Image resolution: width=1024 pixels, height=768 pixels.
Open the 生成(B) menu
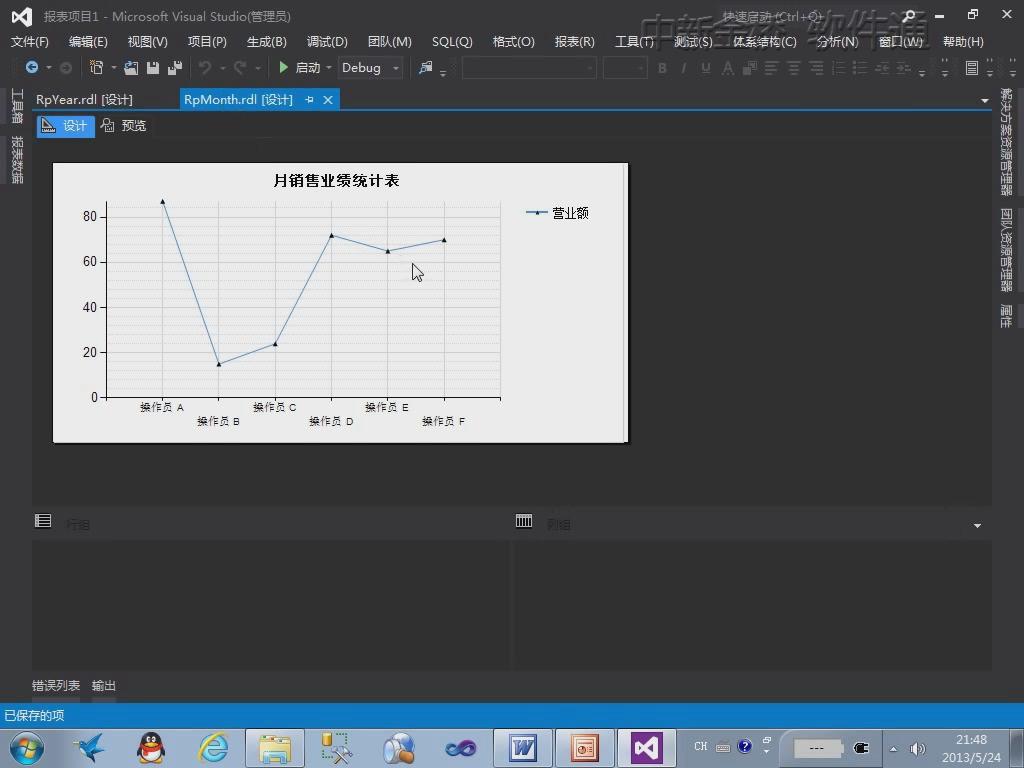[x=266, y=42]
